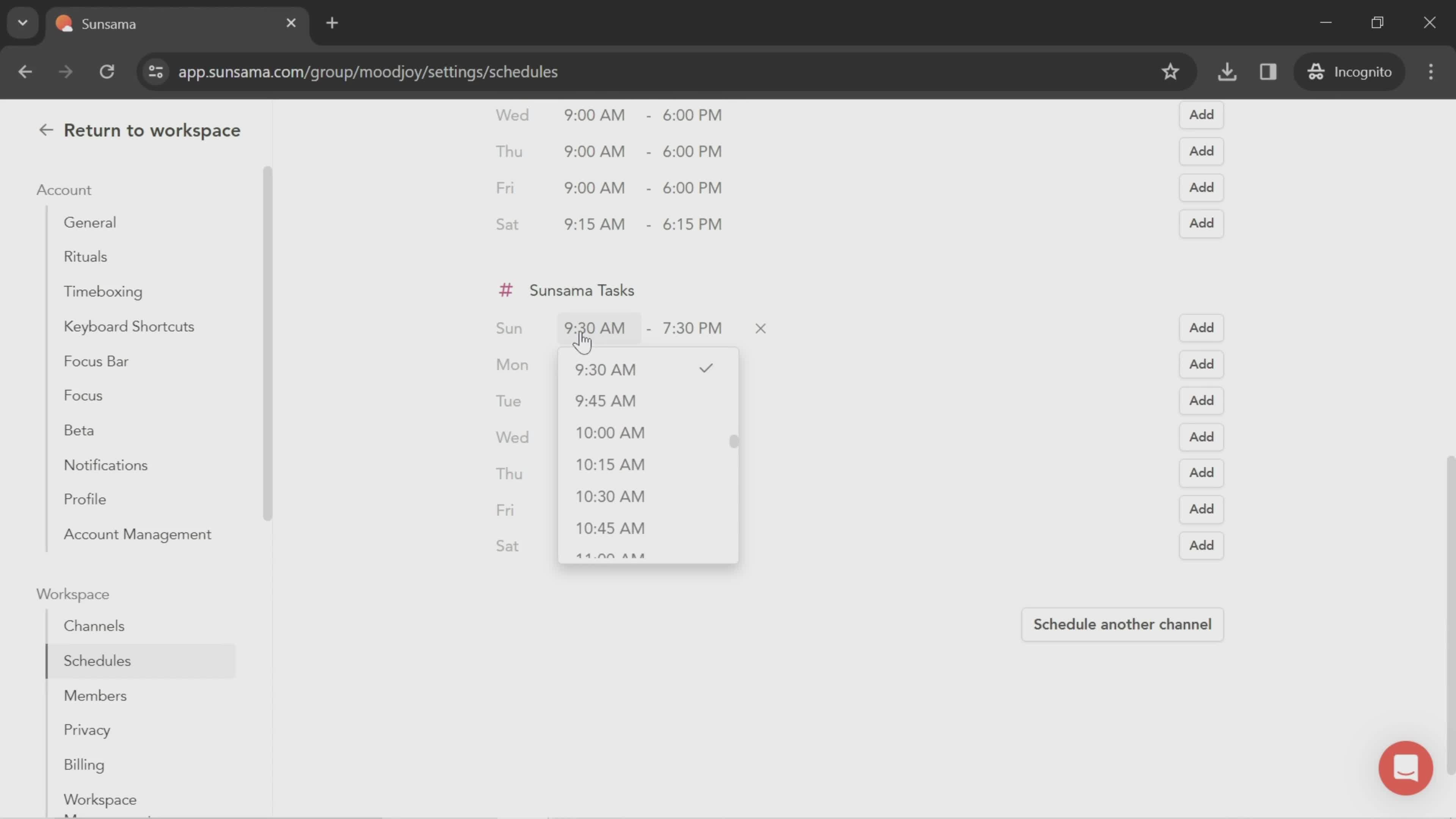Select 9:45 AM time option
Screen dimensions: 1456x819
[605, 400]
